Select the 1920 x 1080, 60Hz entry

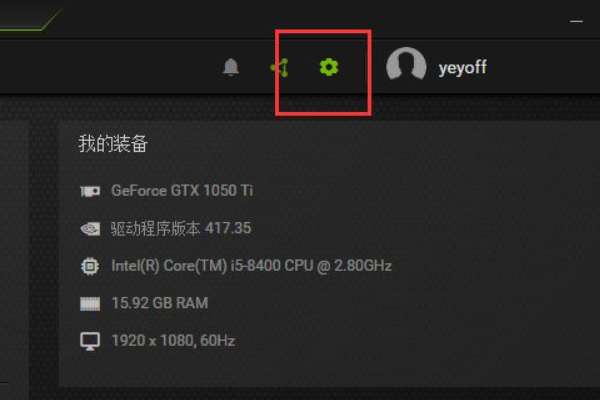173,340
